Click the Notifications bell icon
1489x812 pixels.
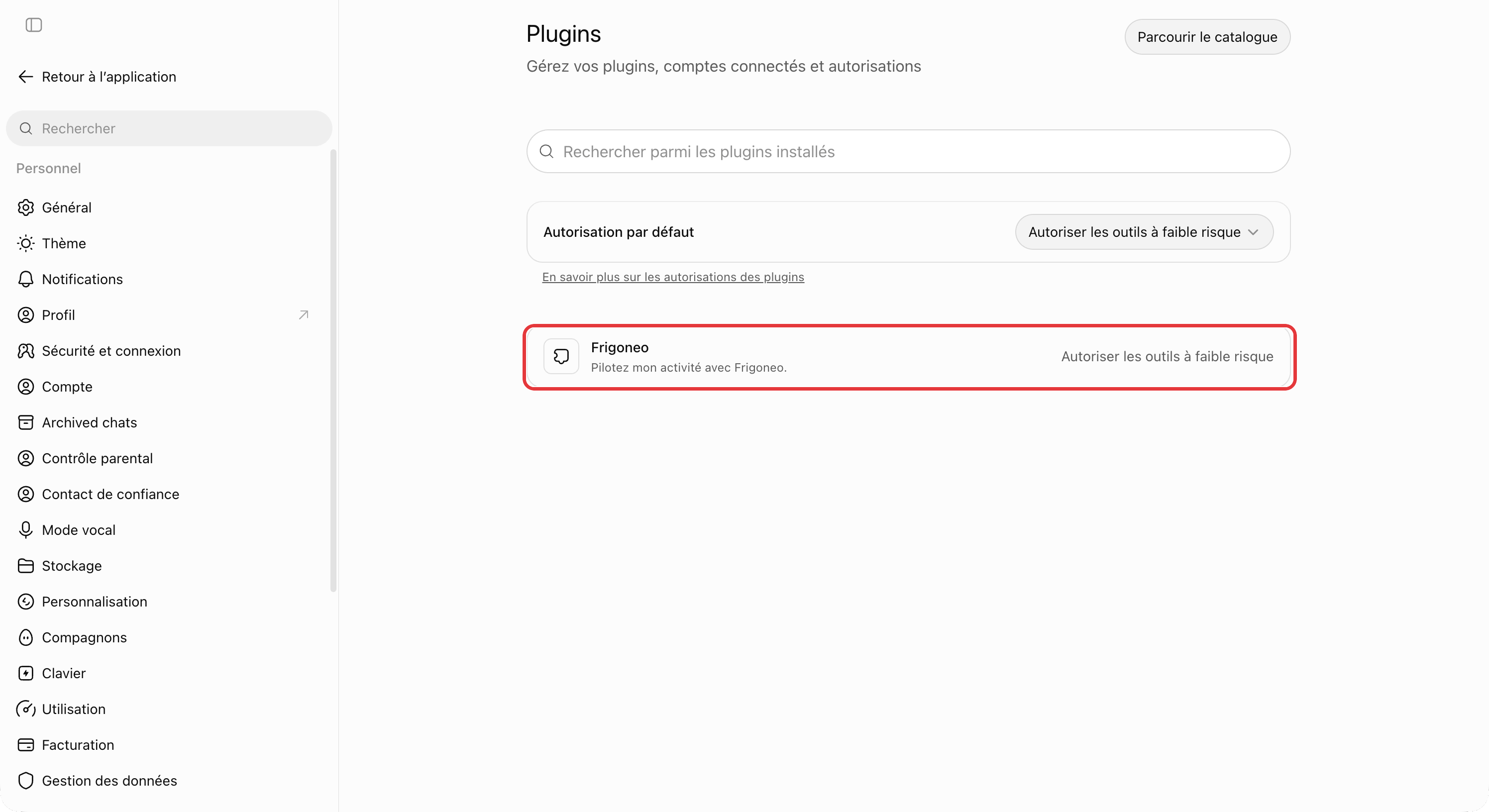[x=25, y=279]
